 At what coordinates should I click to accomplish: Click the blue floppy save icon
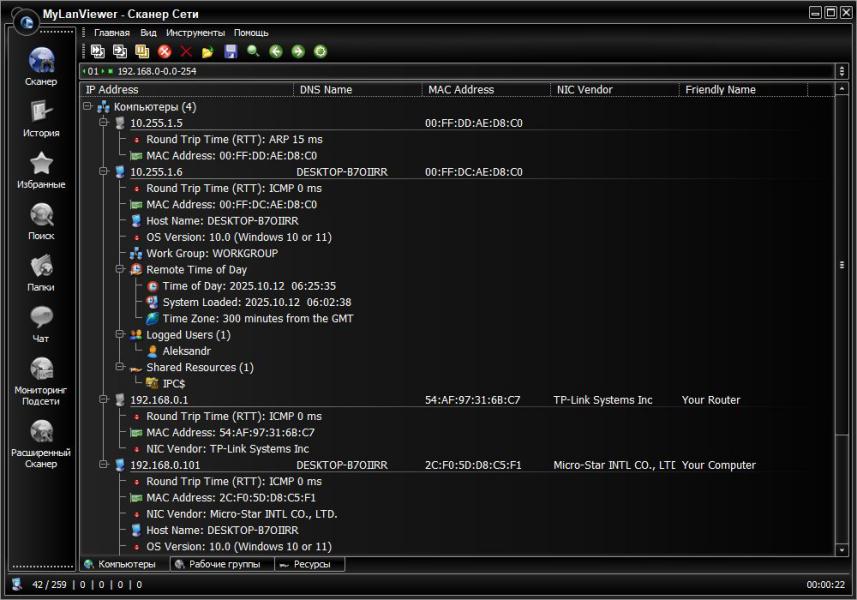pos(231,51)
